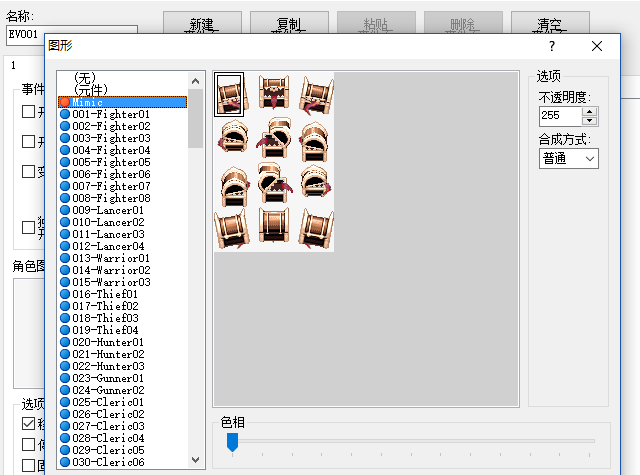Pick the bottom-row right mimic frame
Viewport: 640px width, 475px height.
314,229
